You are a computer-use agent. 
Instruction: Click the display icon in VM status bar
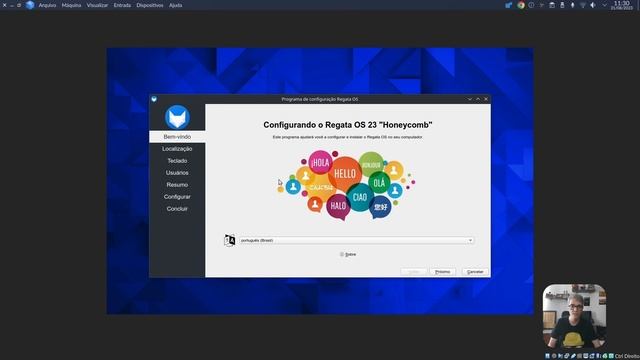[x=586, y=356]
